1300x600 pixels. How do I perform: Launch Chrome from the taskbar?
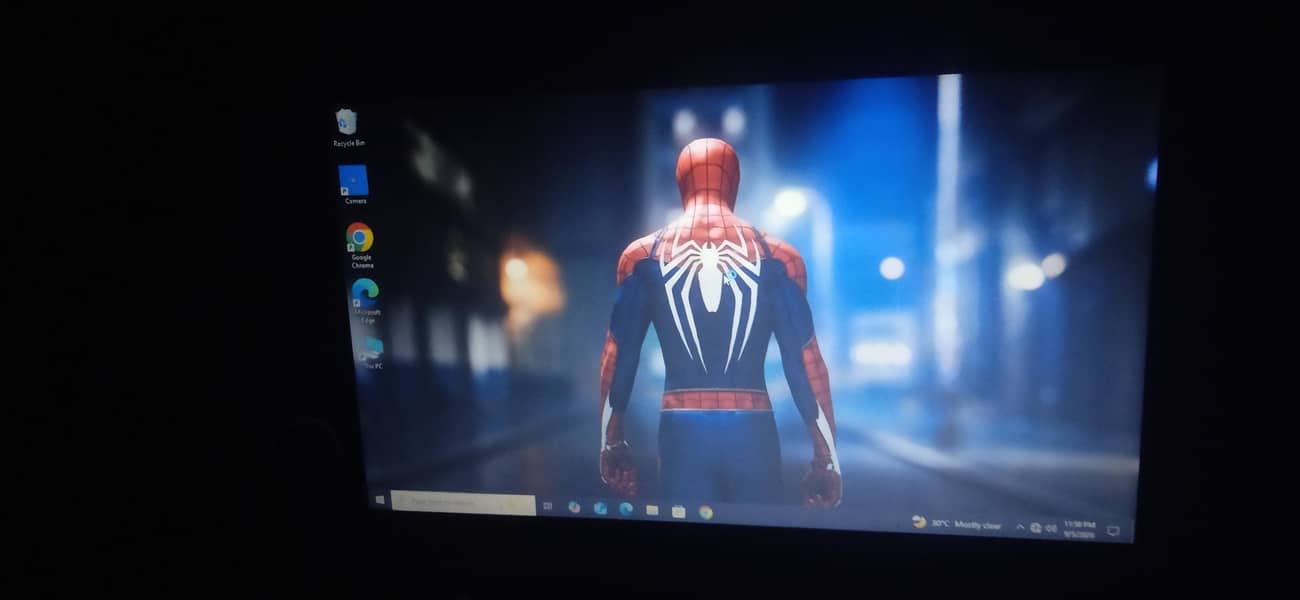click(705, 512)
